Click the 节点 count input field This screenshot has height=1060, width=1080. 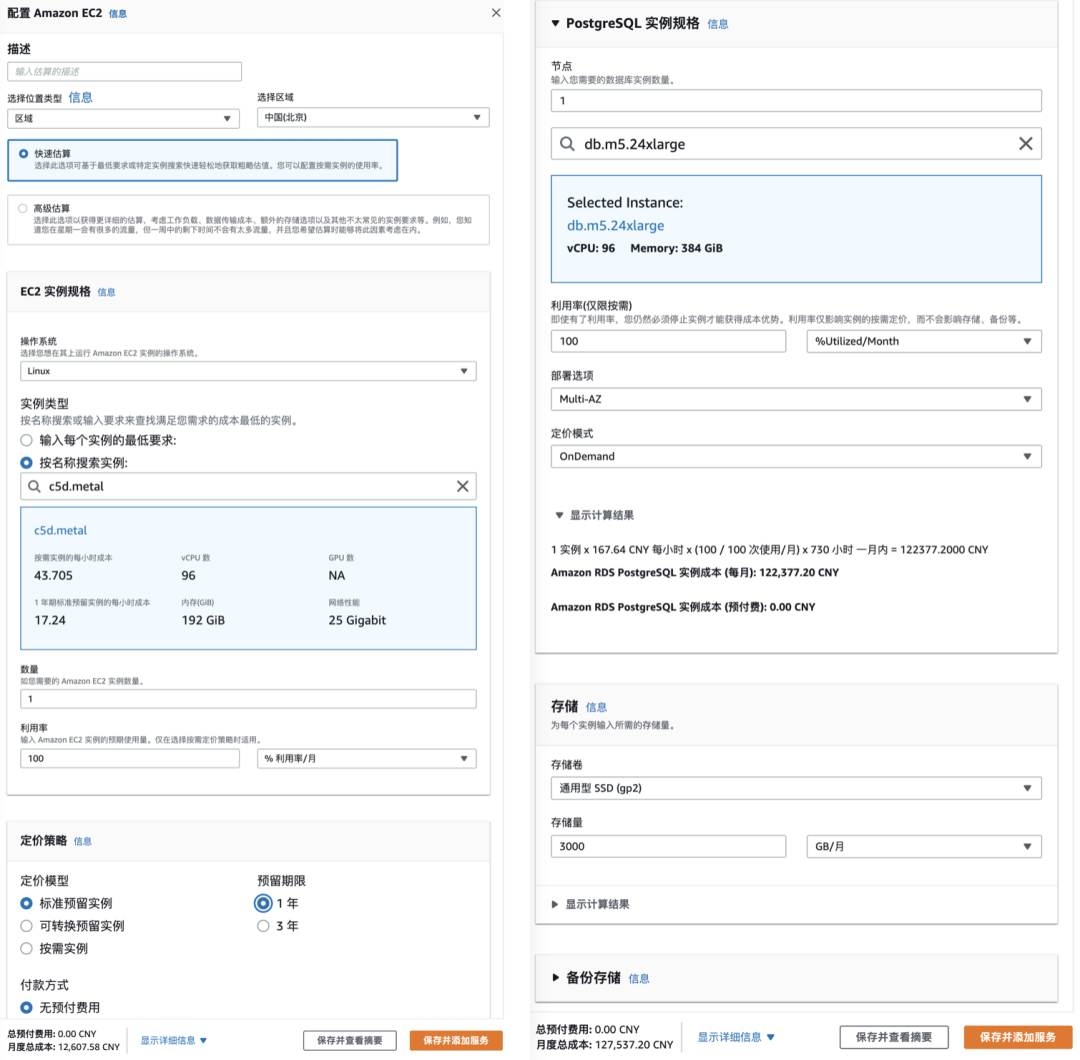pyautogui.click(x=796, y=101)
